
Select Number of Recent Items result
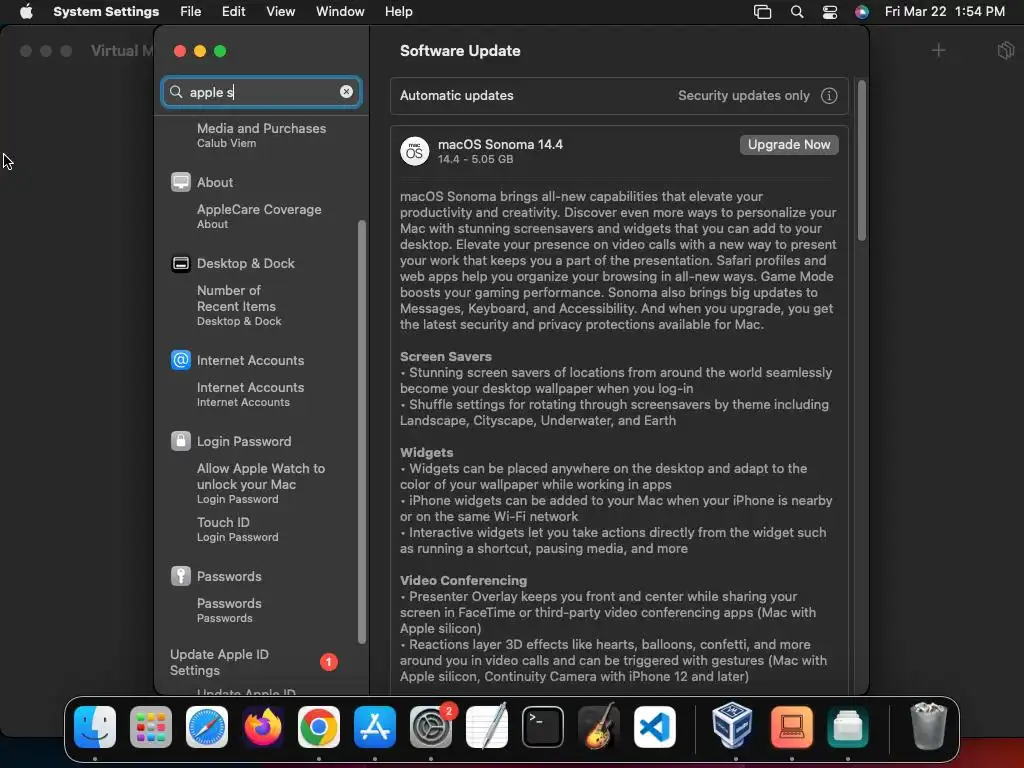click(239, 305)
